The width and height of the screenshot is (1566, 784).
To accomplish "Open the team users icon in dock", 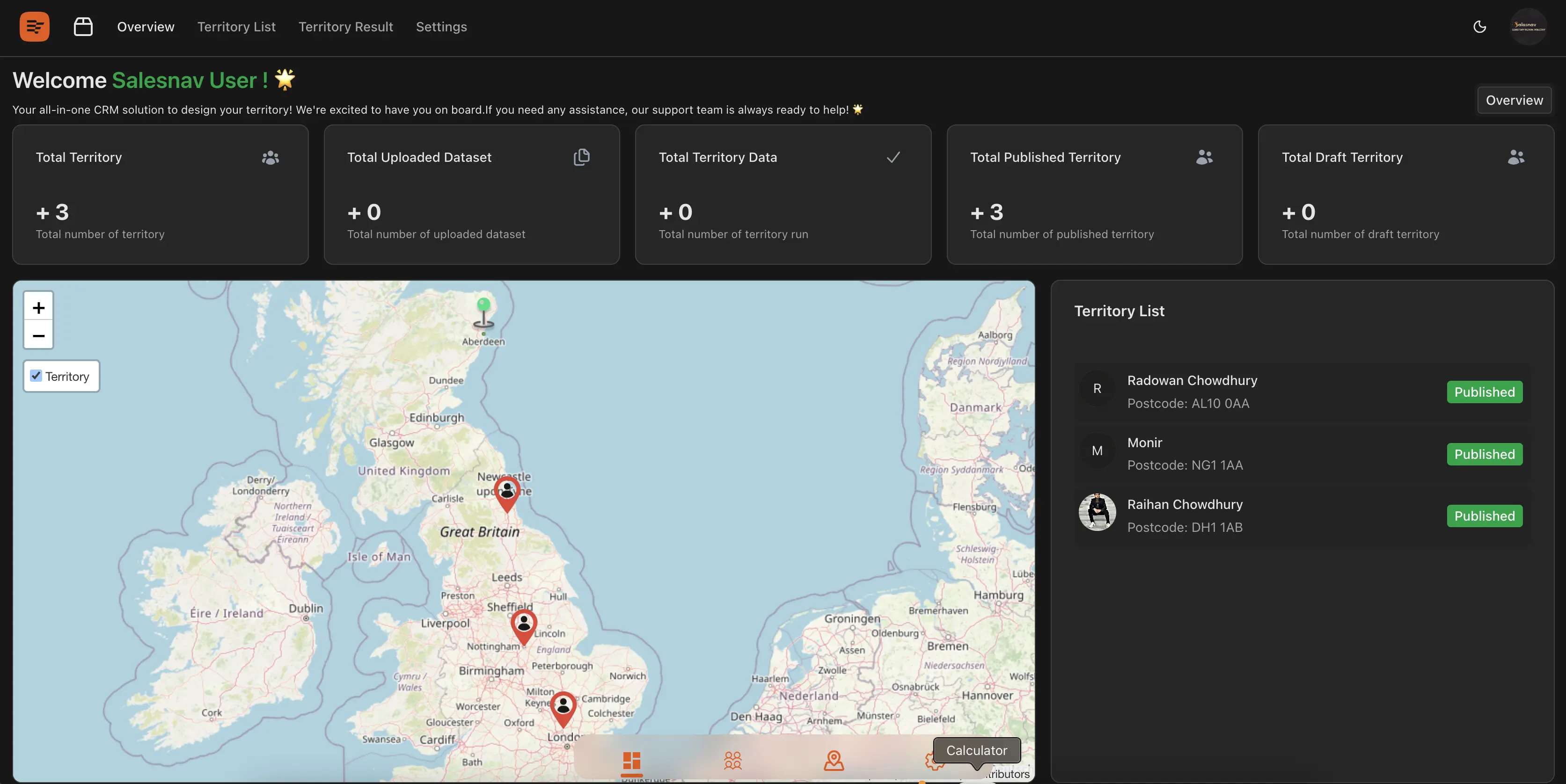I will 733,761.
